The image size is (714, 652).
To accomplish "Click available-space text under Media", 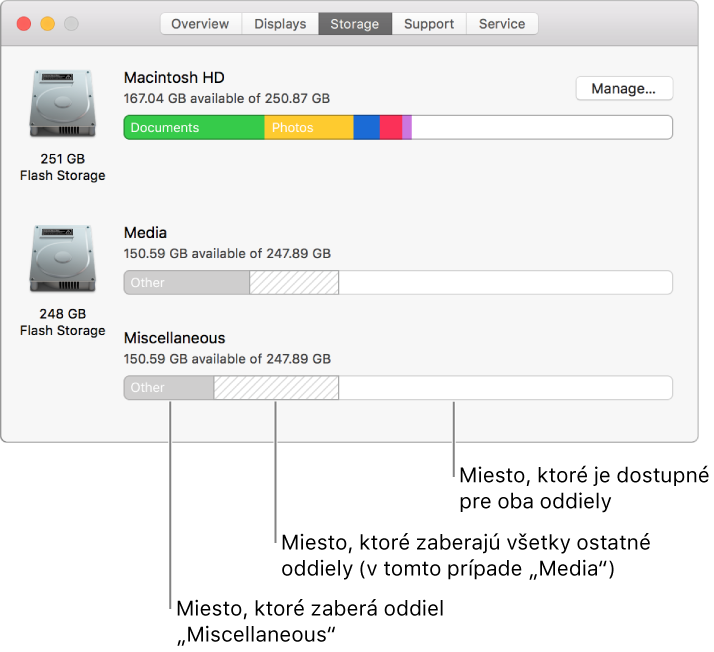I will click(227, 254).
